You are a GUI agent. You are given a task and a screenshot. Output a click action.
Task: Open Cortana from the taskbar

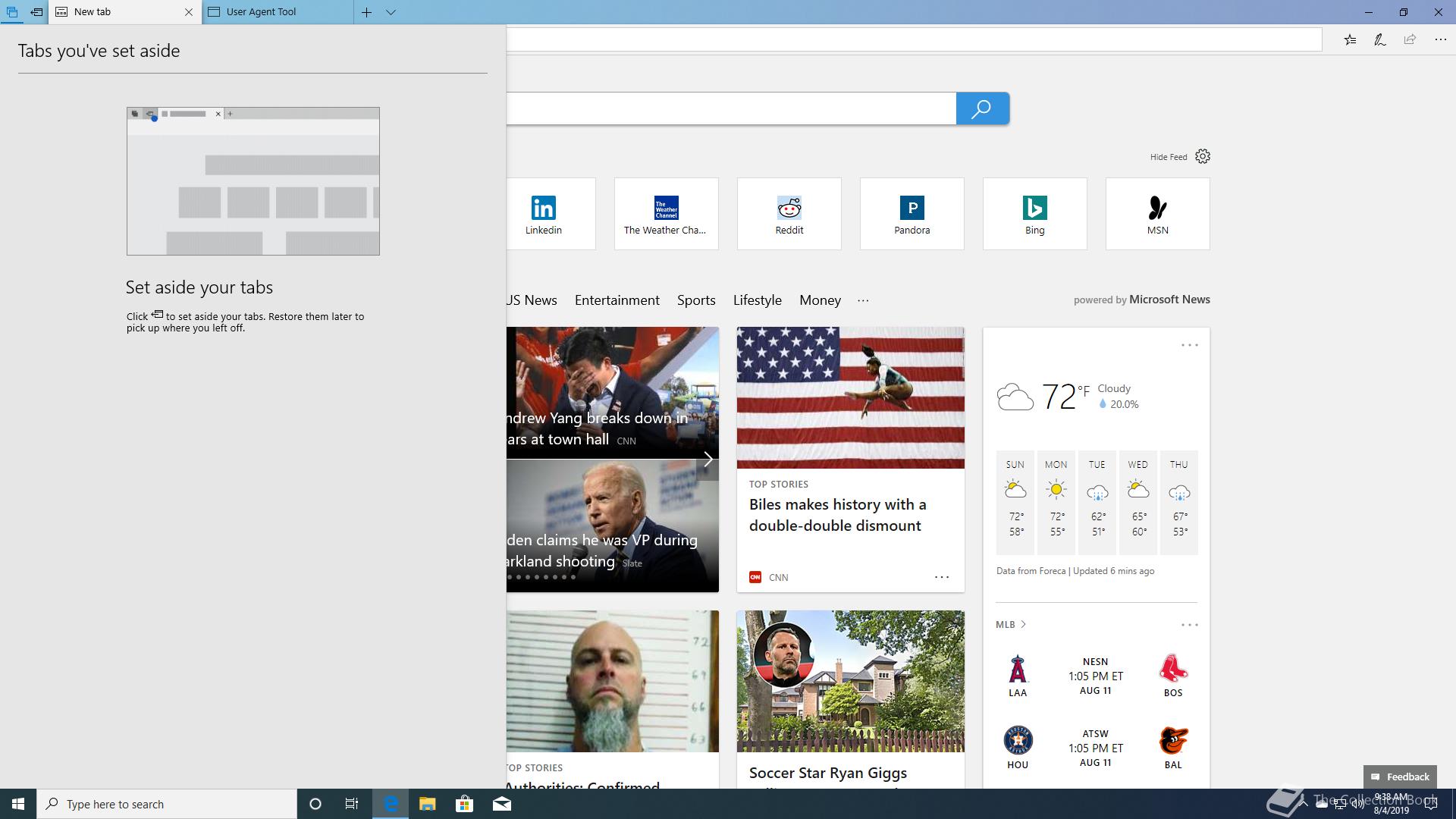tap(315, 804)
